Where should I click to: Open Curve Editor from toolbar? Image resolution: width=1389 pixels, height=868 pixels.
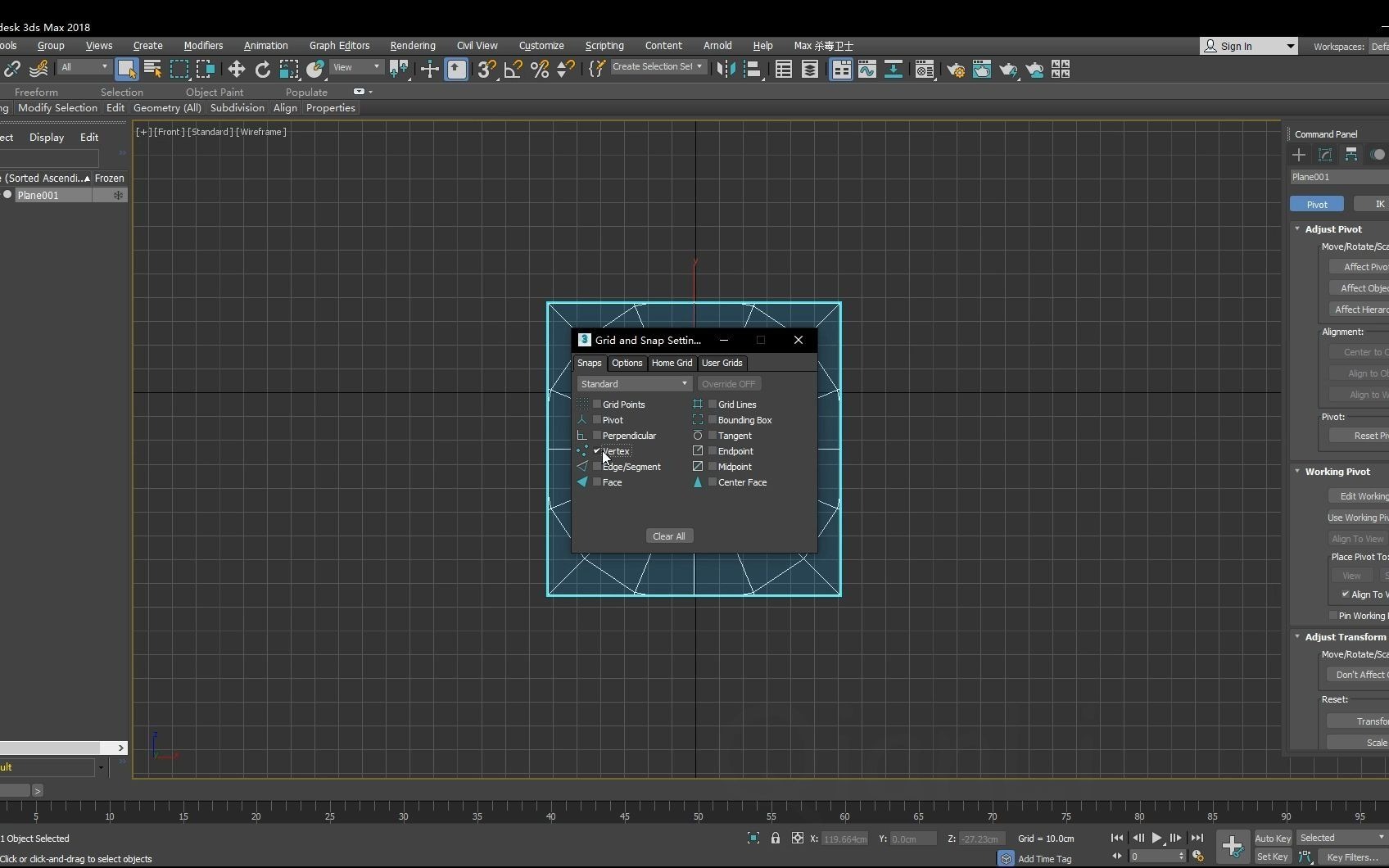click(867, 70)
